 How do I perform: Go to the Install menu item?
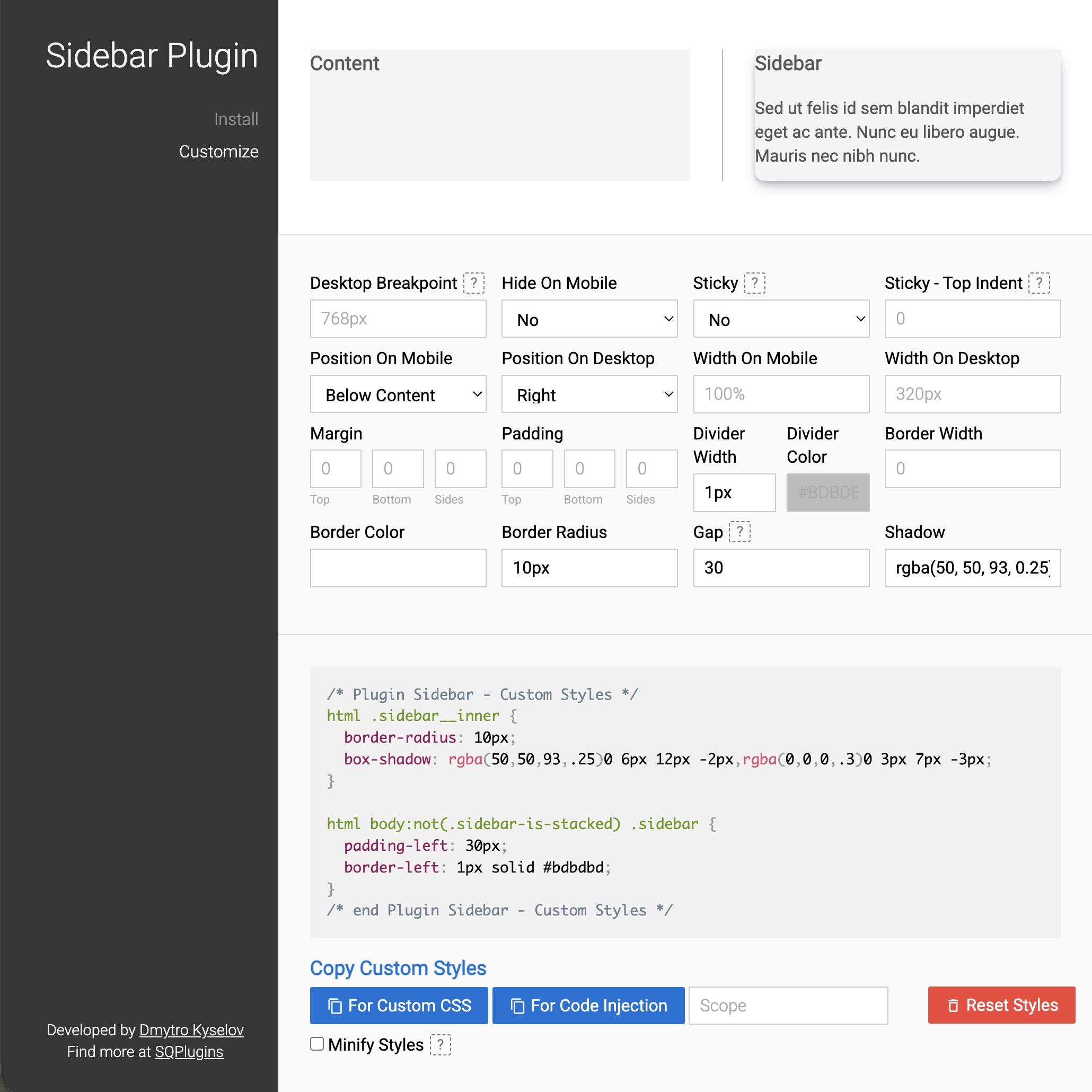(x=236, y=119)
